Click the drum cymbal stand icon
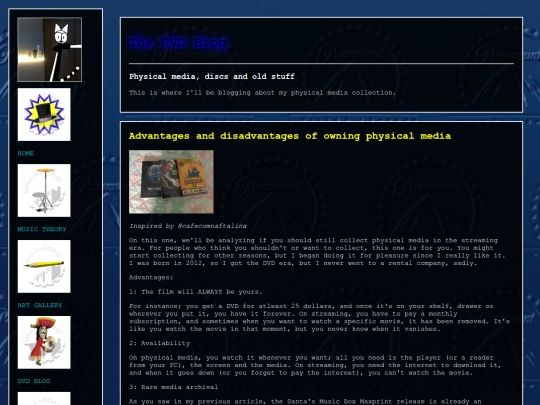This screenshot has height=405, width=540. tap(44, 190)
